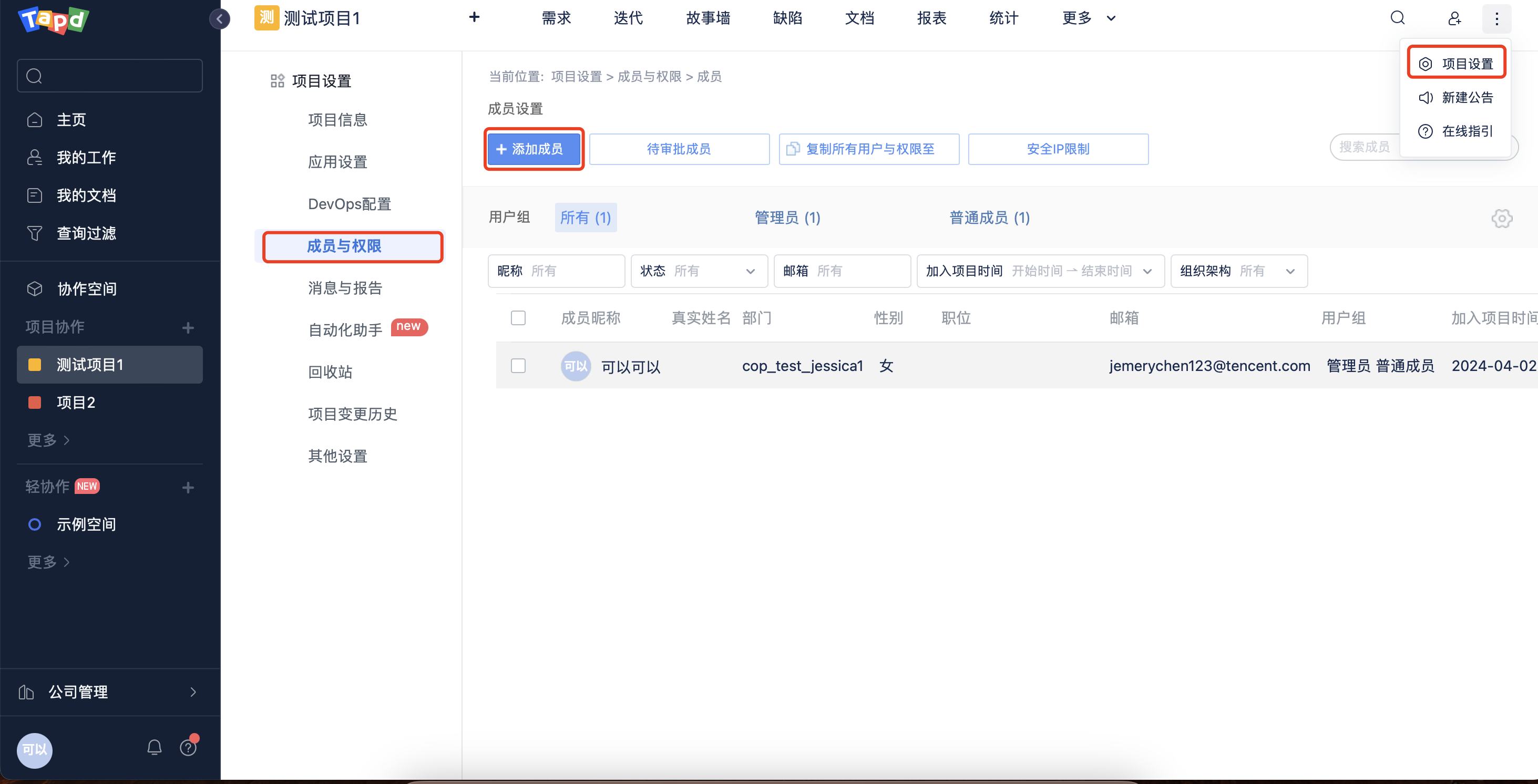Viewport: 1538px width, 784px height.
Task: Open 回收站 settings page
Action: 330,373
